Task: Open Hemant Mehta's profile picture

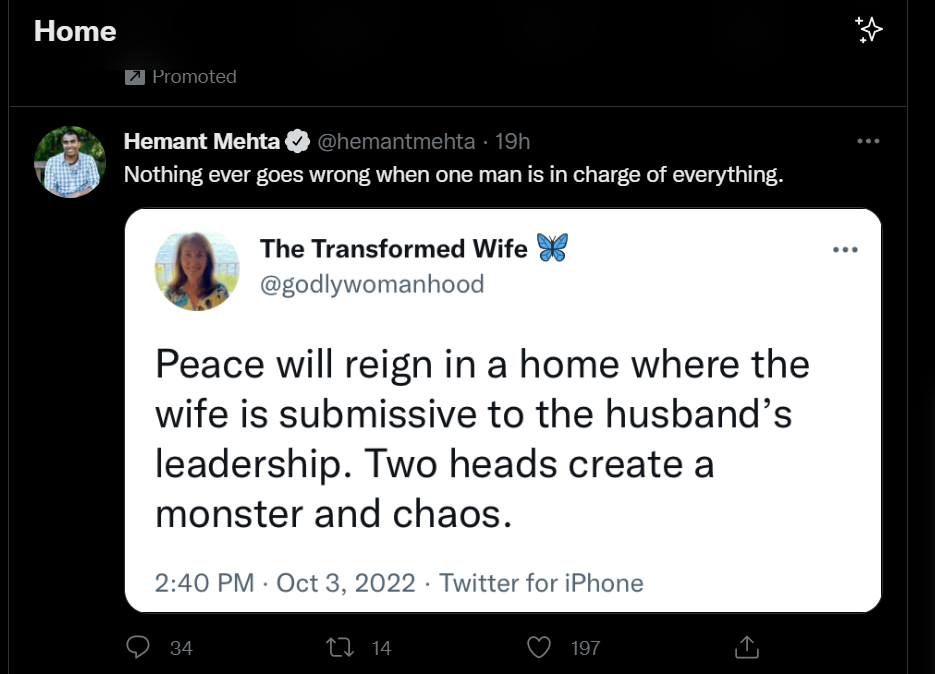Action: [x=70, y=162]
